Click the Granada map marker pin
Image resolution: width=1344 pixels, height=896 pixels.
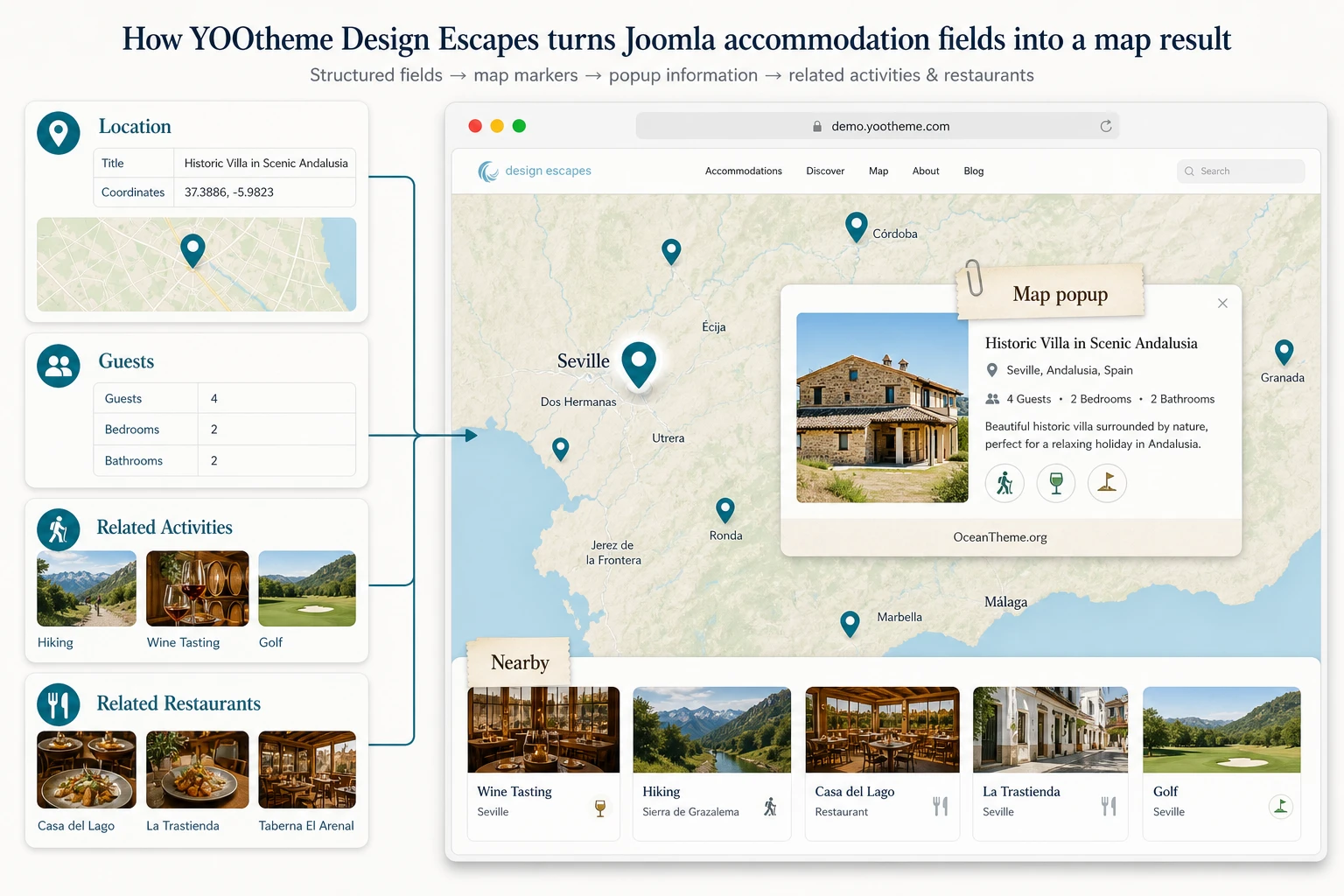[1284, 352]
